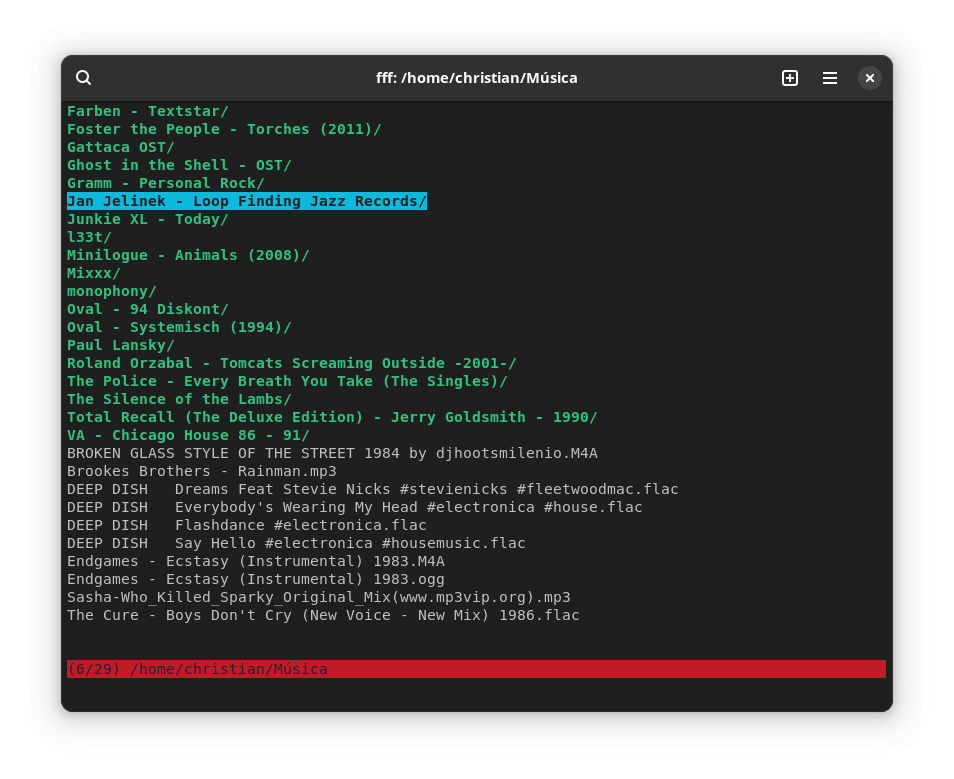954x779 pixels.
Task: Open the terminal search icon
Action: (x=83, y=78)
